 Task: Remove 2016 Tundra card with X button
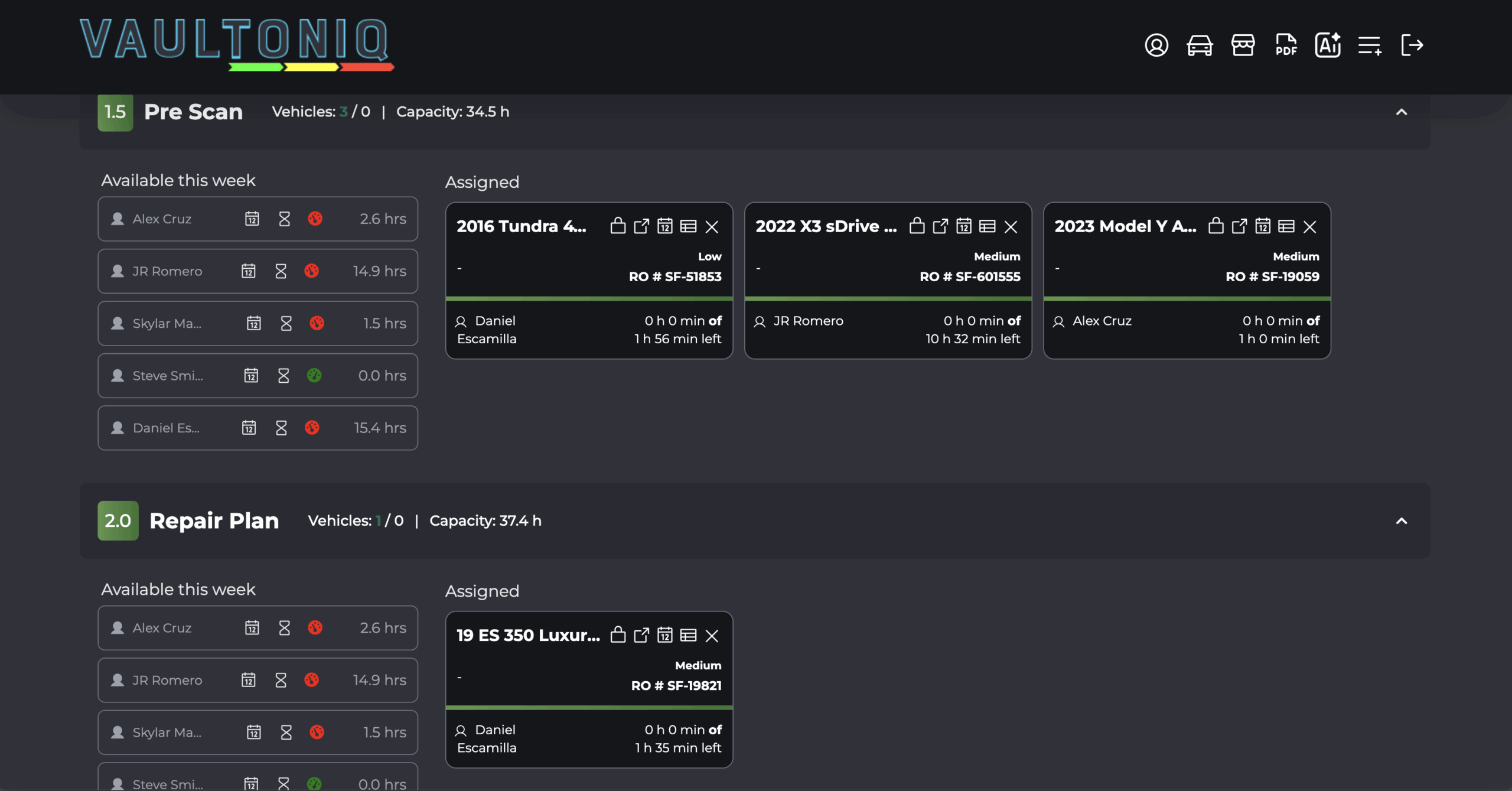pos(712,227)
